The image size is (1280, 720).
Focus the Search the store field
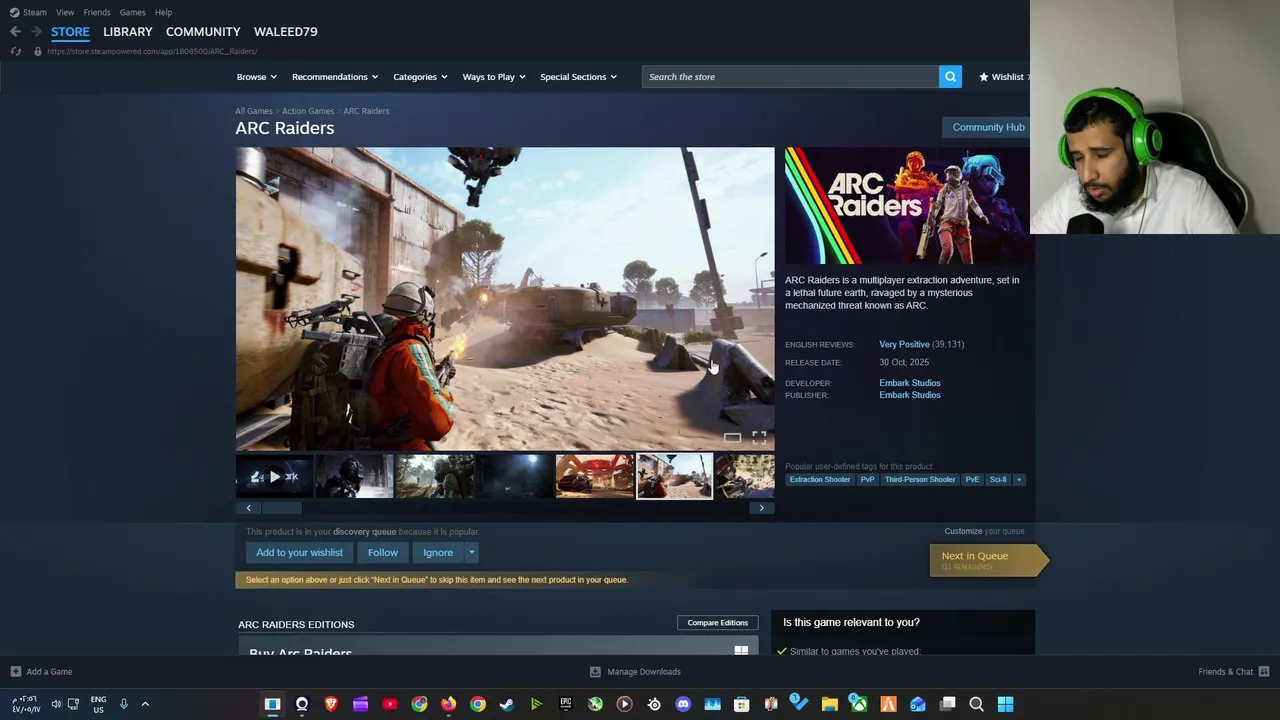790,77
